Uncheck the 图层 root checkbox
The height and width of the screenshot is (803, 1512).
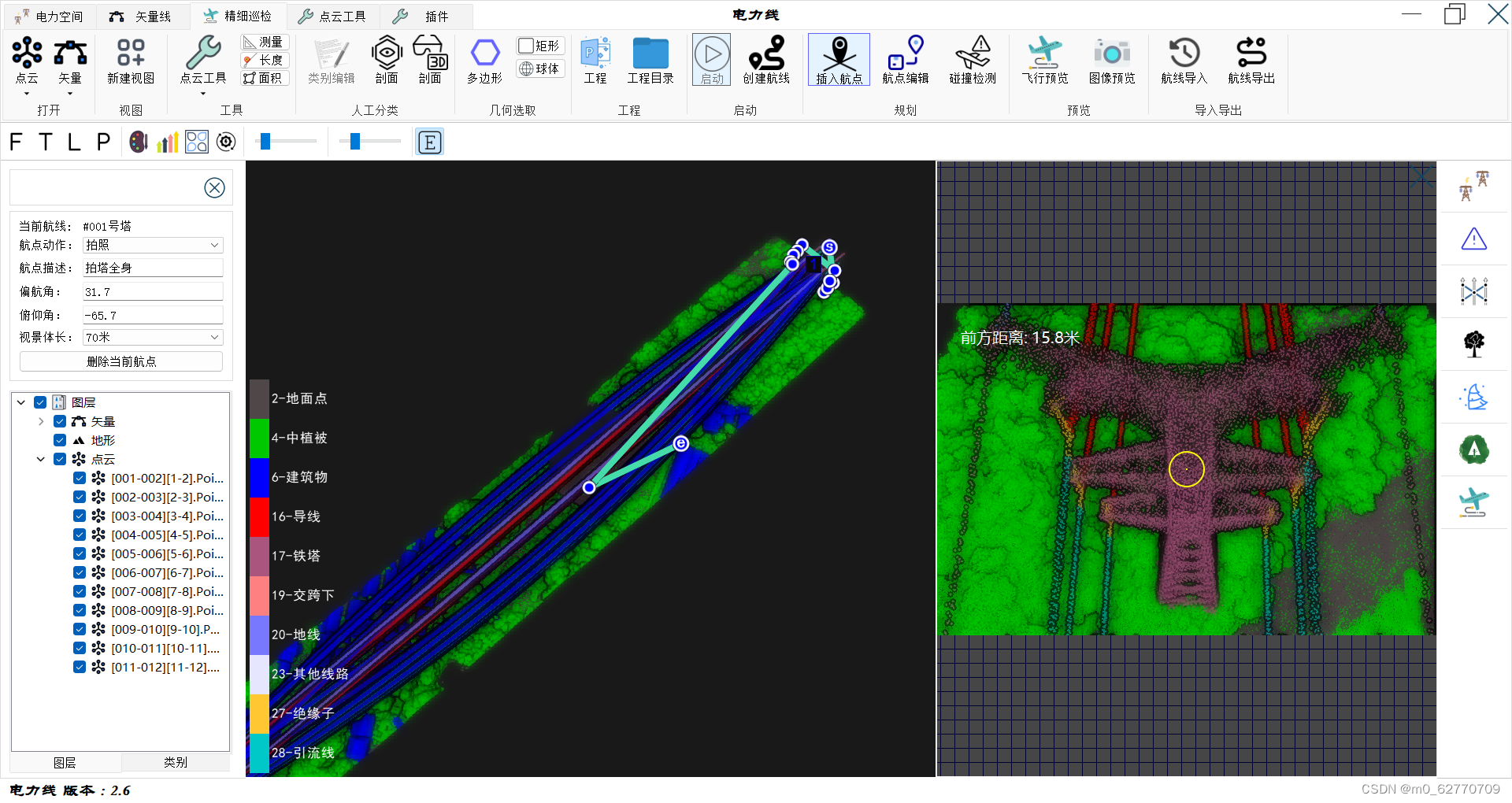point(40,402)
